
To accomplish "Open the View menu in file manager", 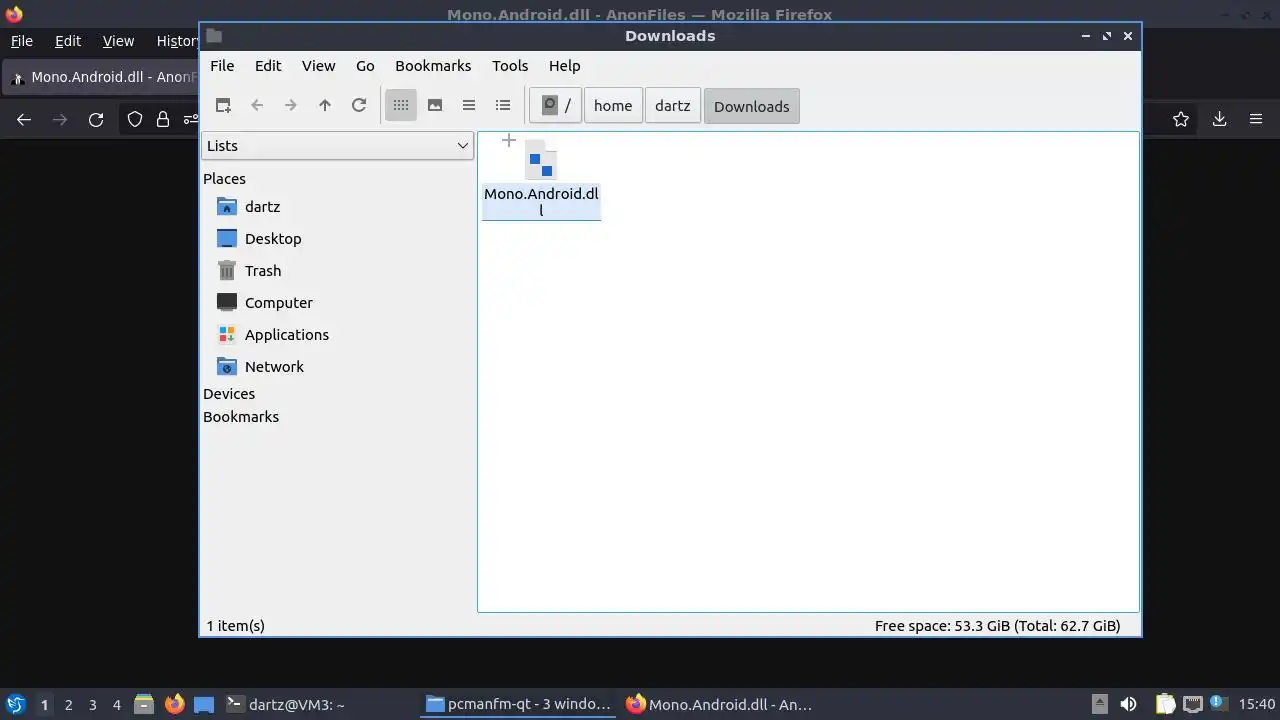I will pyautogui.click(x=318, y=65).
